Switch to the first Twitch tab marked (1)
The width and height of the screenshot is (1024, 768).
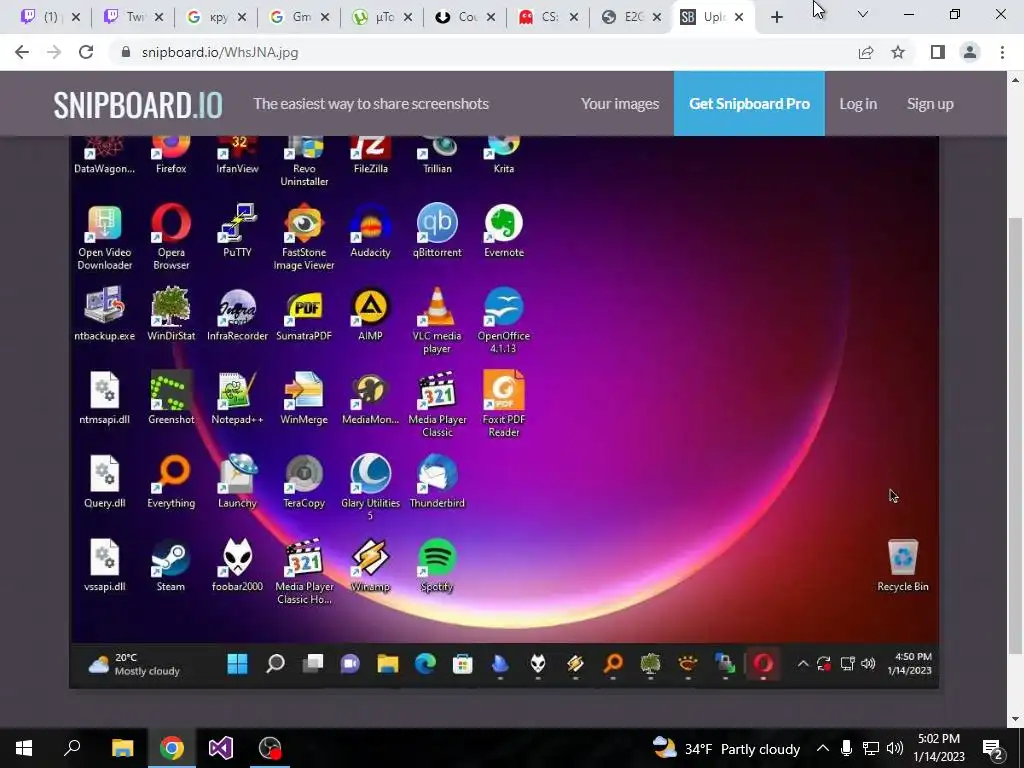pos(50,17)
